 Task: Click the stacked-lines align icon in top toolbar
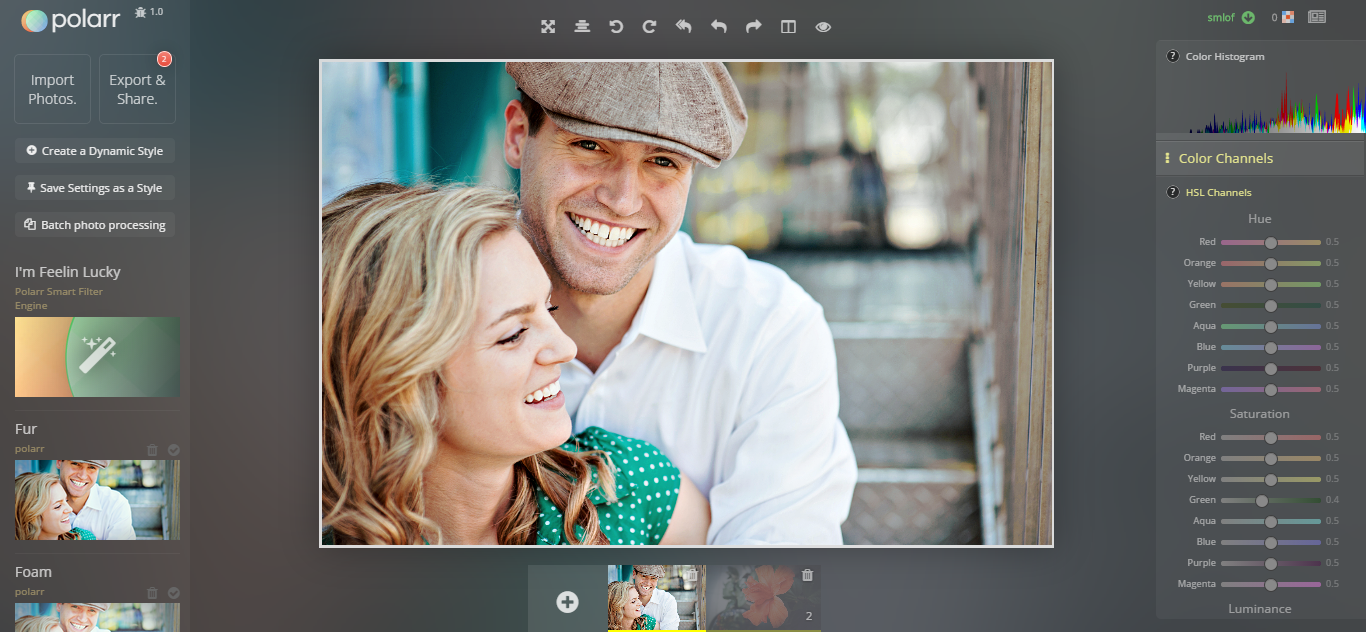[582, 27]
